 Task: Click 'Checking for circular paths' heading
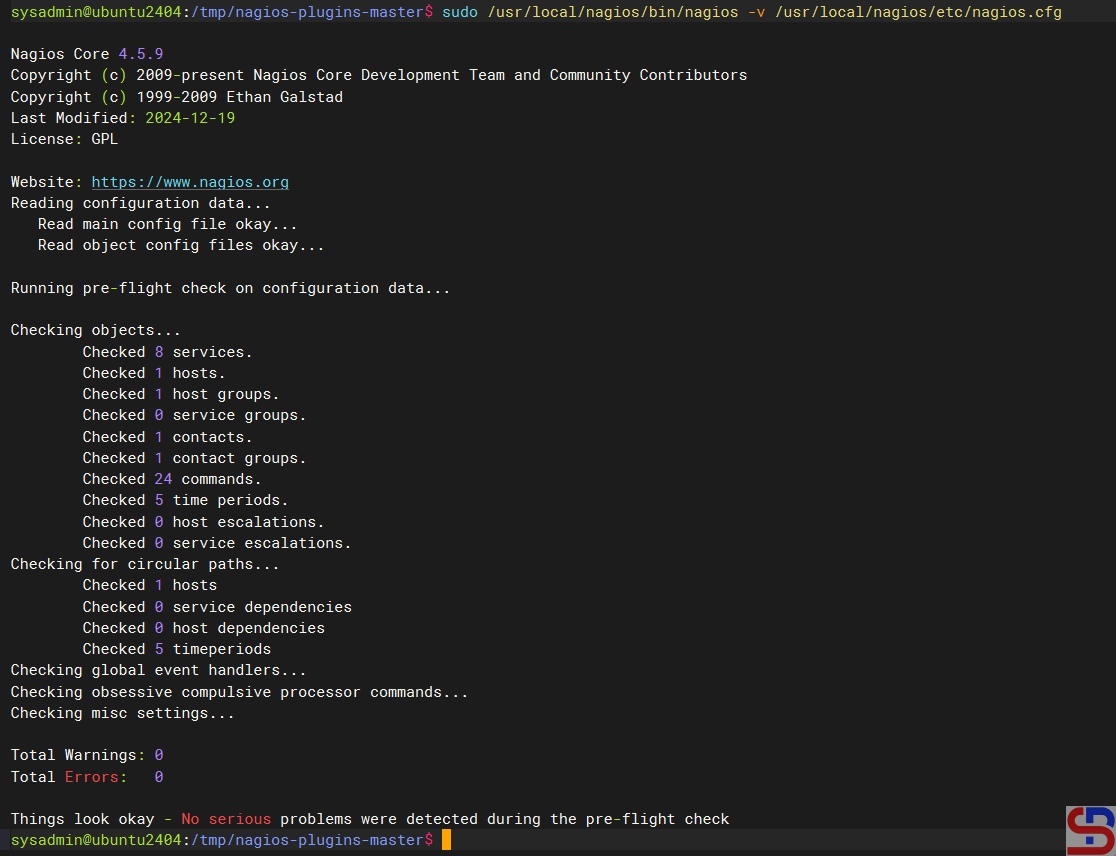(145, 564)
